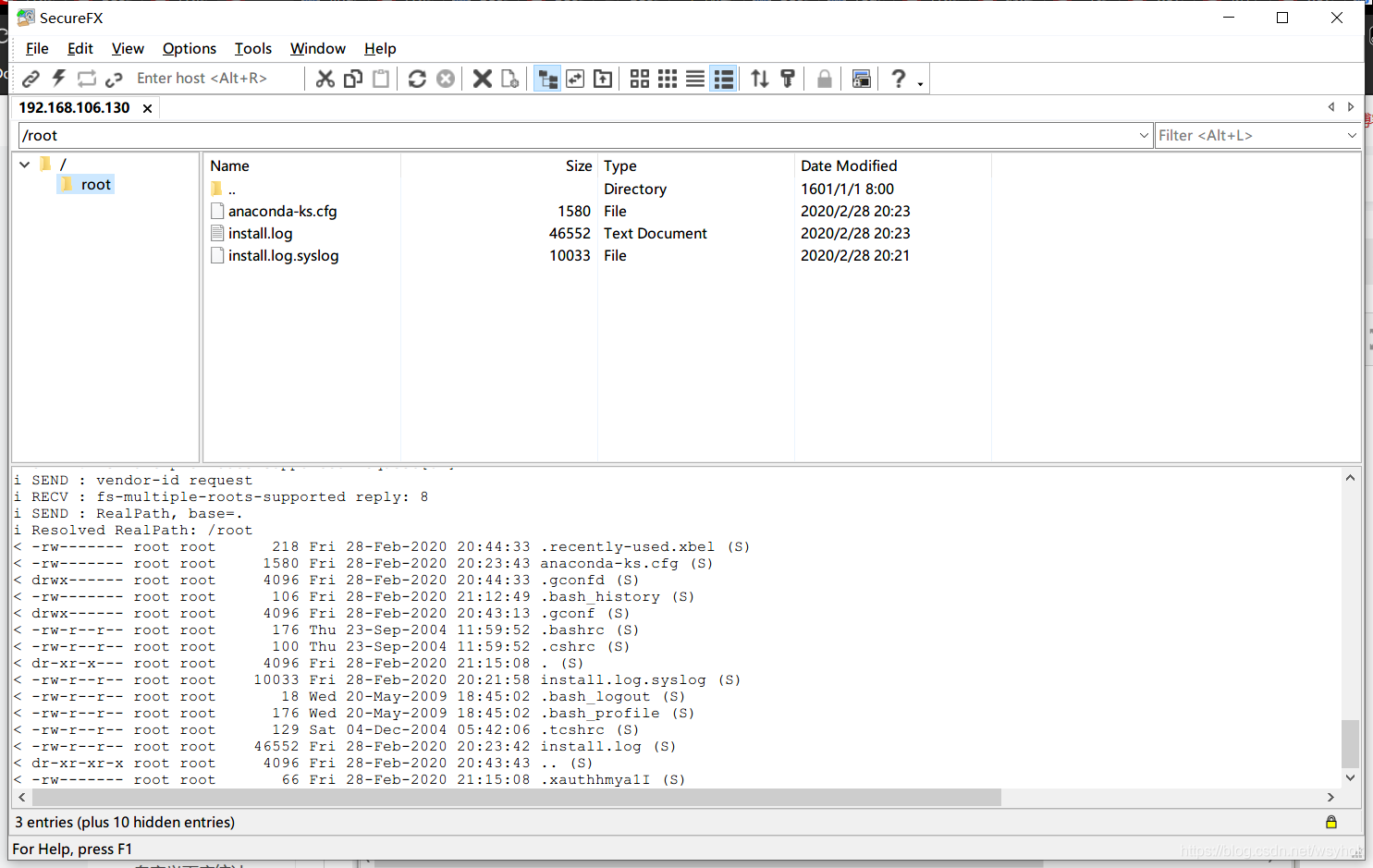
Task: Select anaconda-ks.cfg file
Action: (283, 212)
